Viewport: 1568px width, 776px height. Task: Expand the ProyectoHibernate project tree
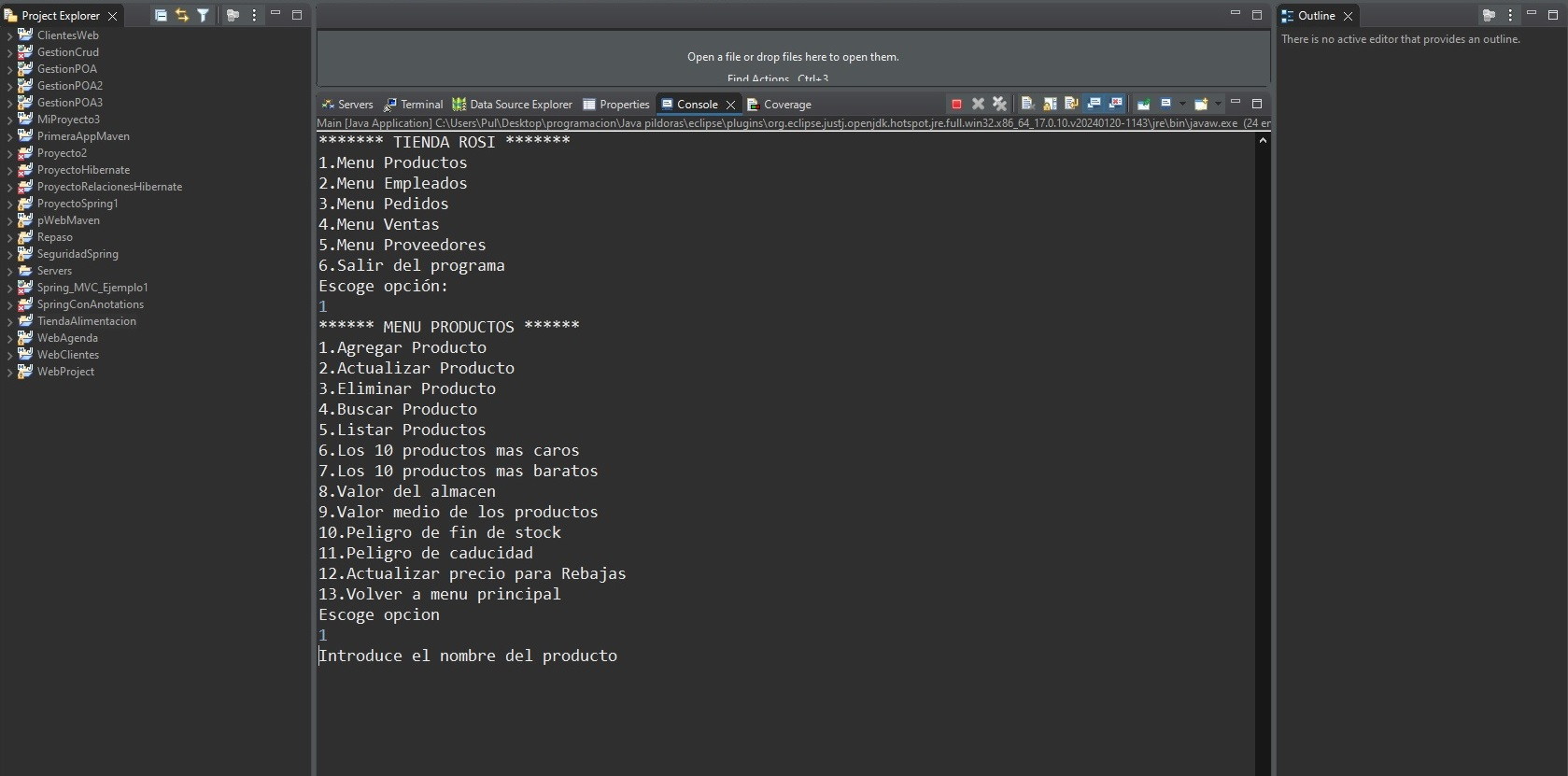coord(9,171)
